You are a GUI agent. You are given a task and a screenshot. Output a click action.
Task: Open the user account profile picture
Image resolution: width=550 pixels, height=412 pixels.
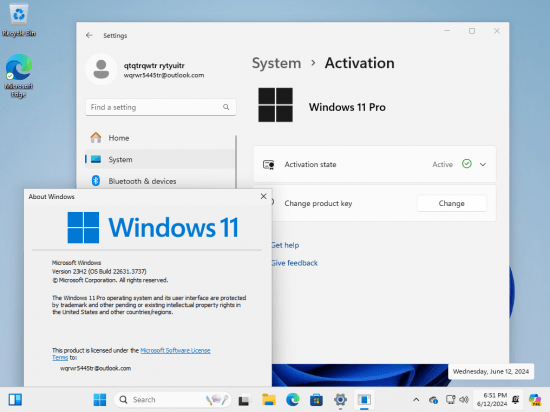101,69
